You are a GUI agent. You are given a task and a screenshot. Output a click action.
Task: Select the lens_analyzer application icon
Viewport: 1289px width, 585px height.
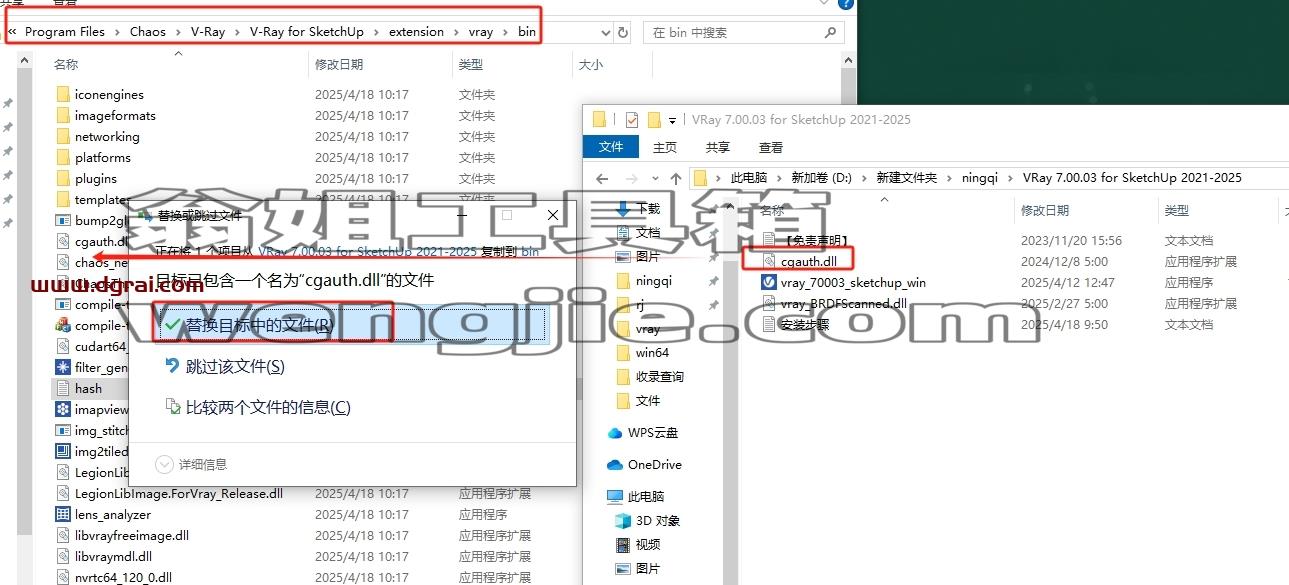click(63, 514)
